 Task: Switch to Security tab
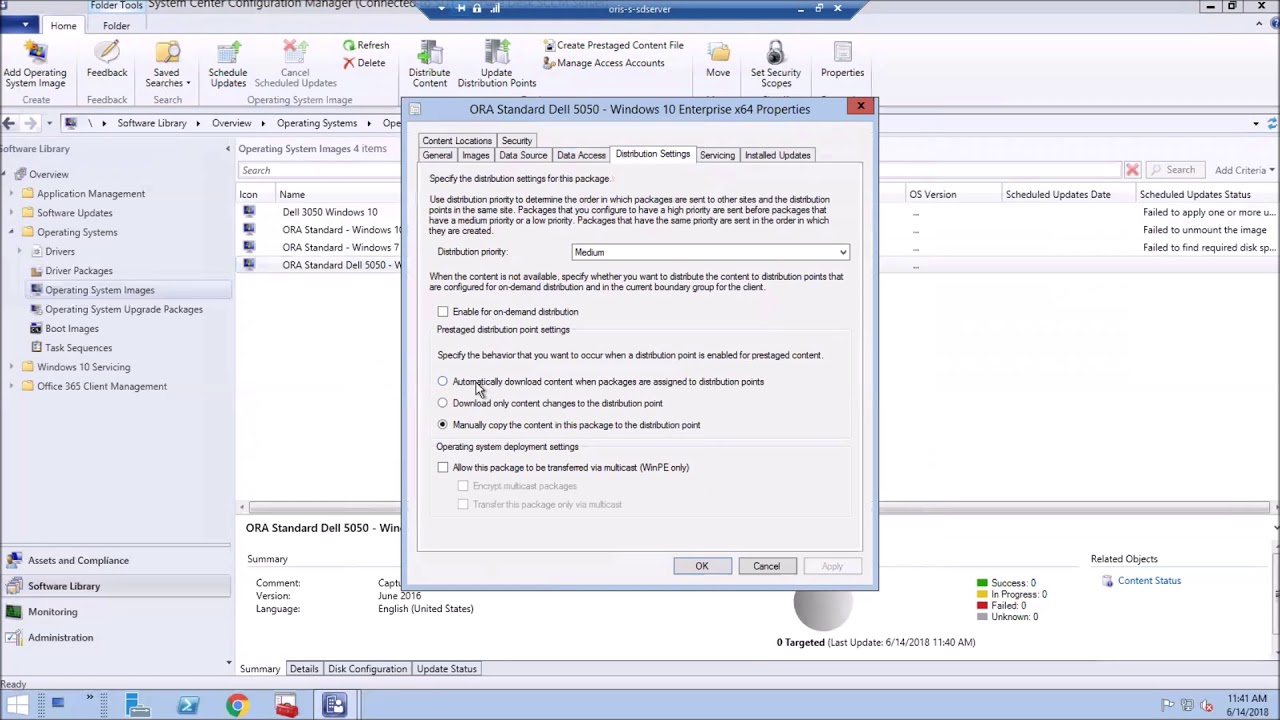[x=517, y=141]
